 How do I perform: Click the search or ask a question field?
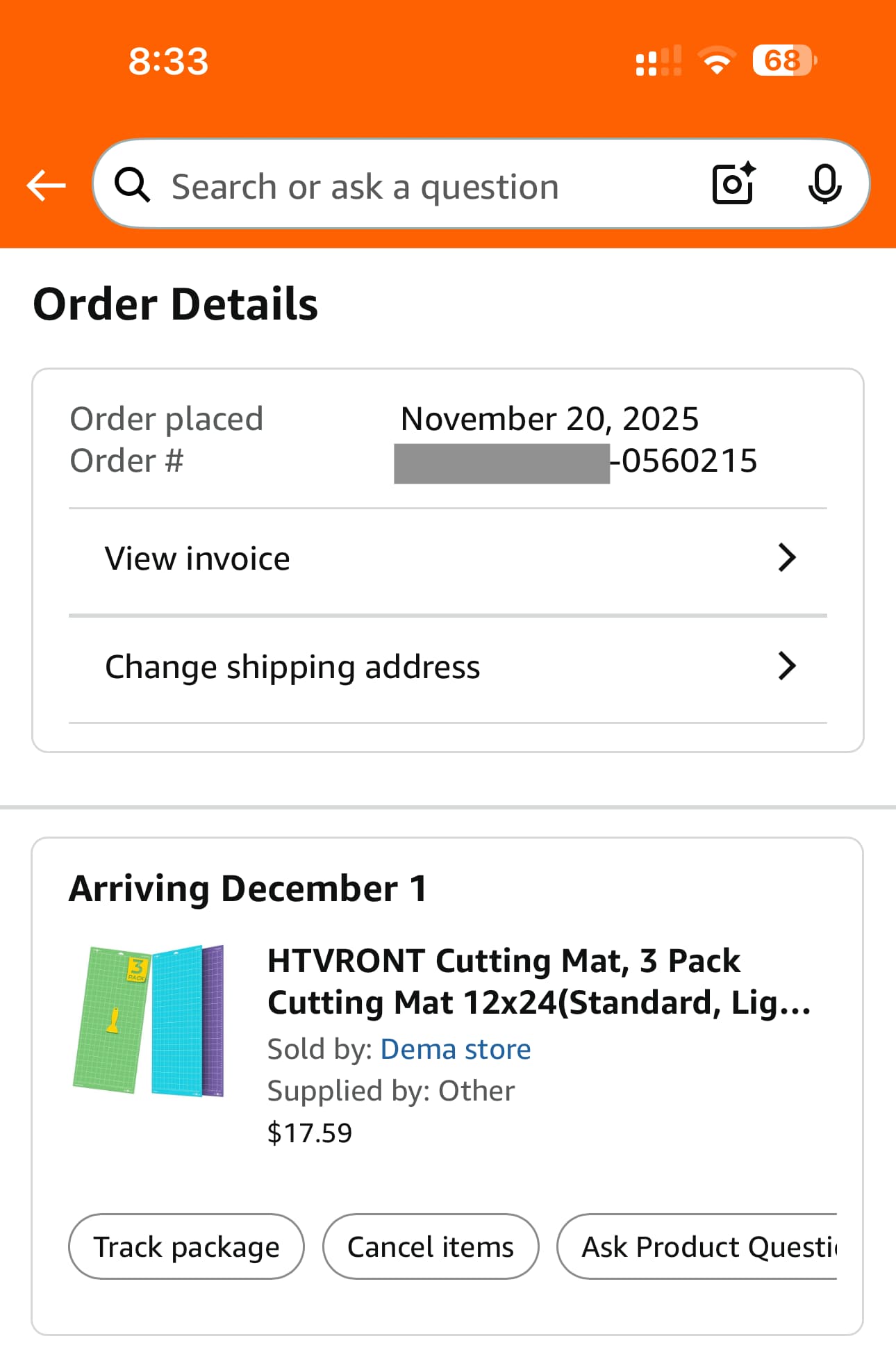click(417, 186)
